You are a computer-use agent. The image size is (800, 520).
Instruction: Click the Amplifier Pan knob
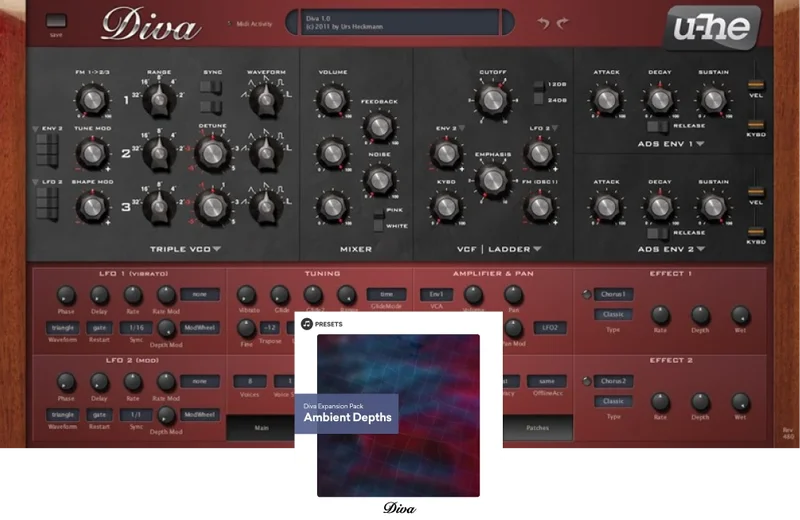coord(513,294)
